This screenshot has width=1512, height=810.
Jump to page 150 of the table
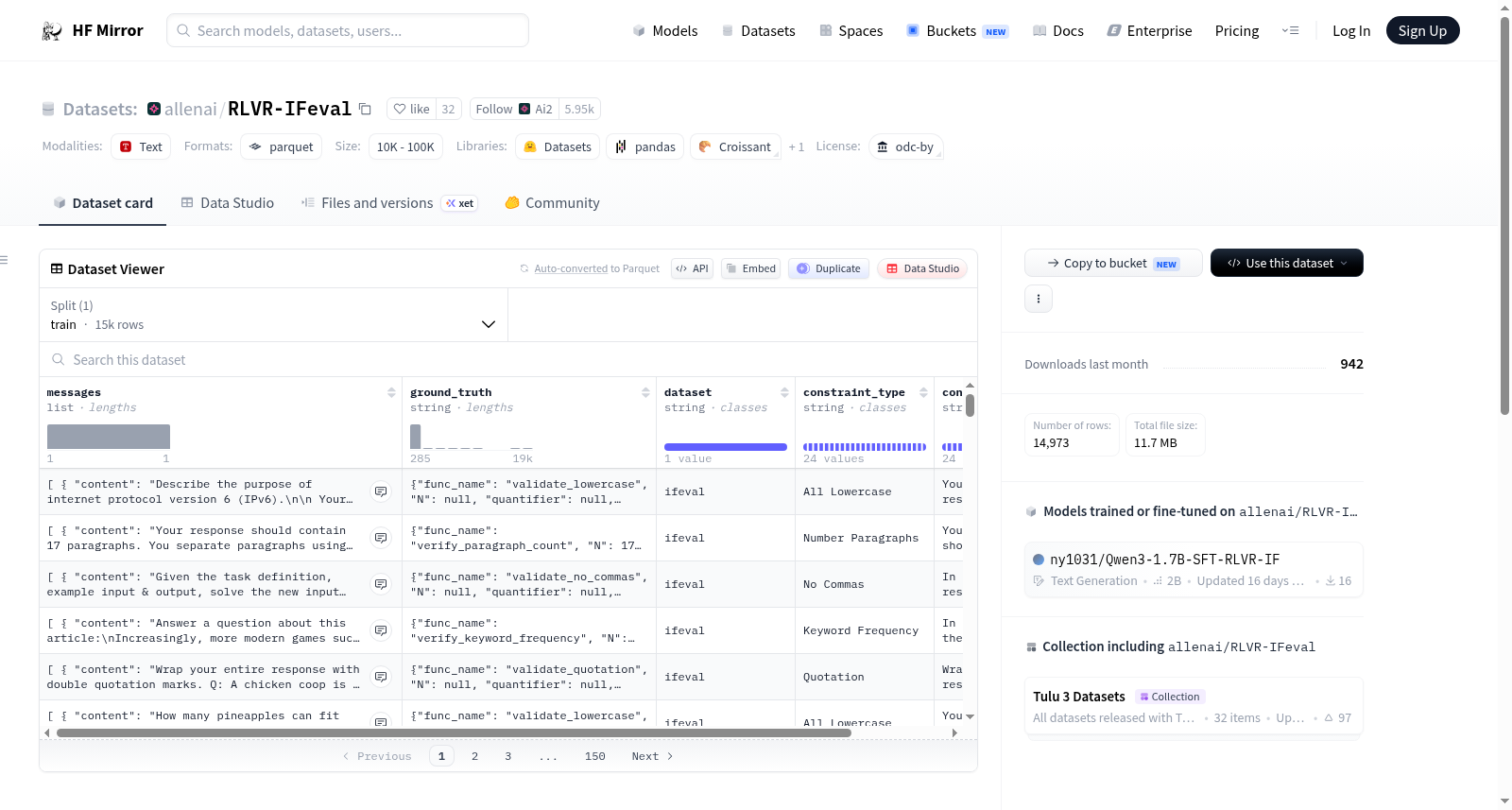coord(594,756)
